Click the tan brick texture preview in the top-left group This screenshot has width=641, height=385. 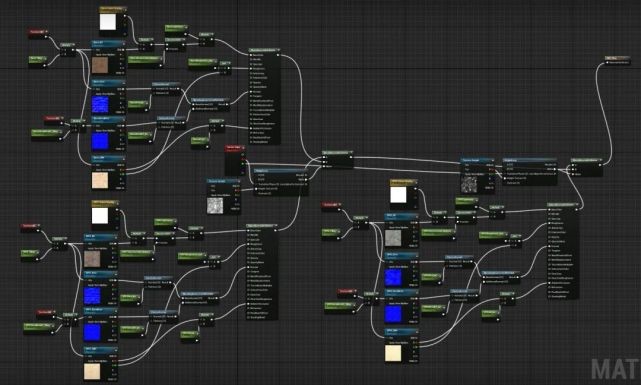100,65
